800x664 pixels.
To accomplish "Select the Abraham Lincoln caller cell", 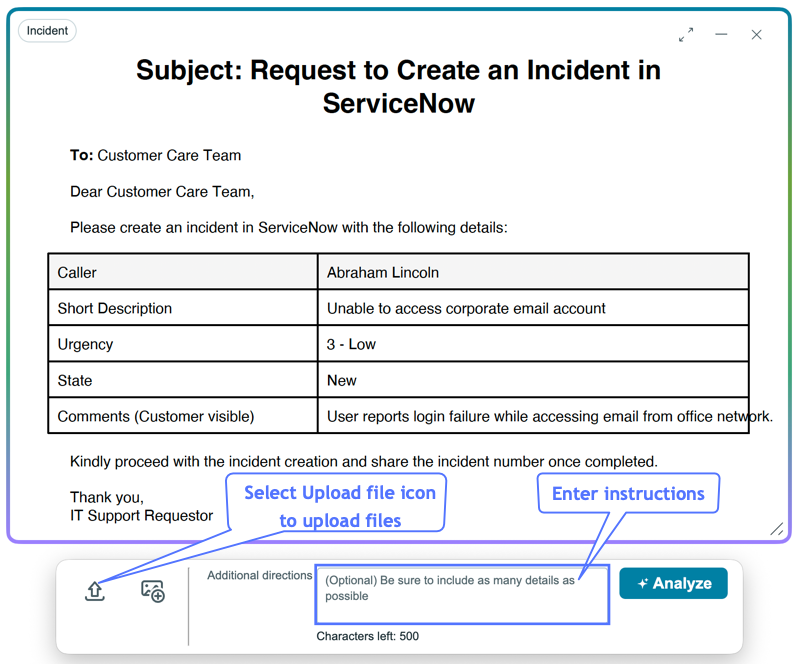I will [x=533, y=272].
